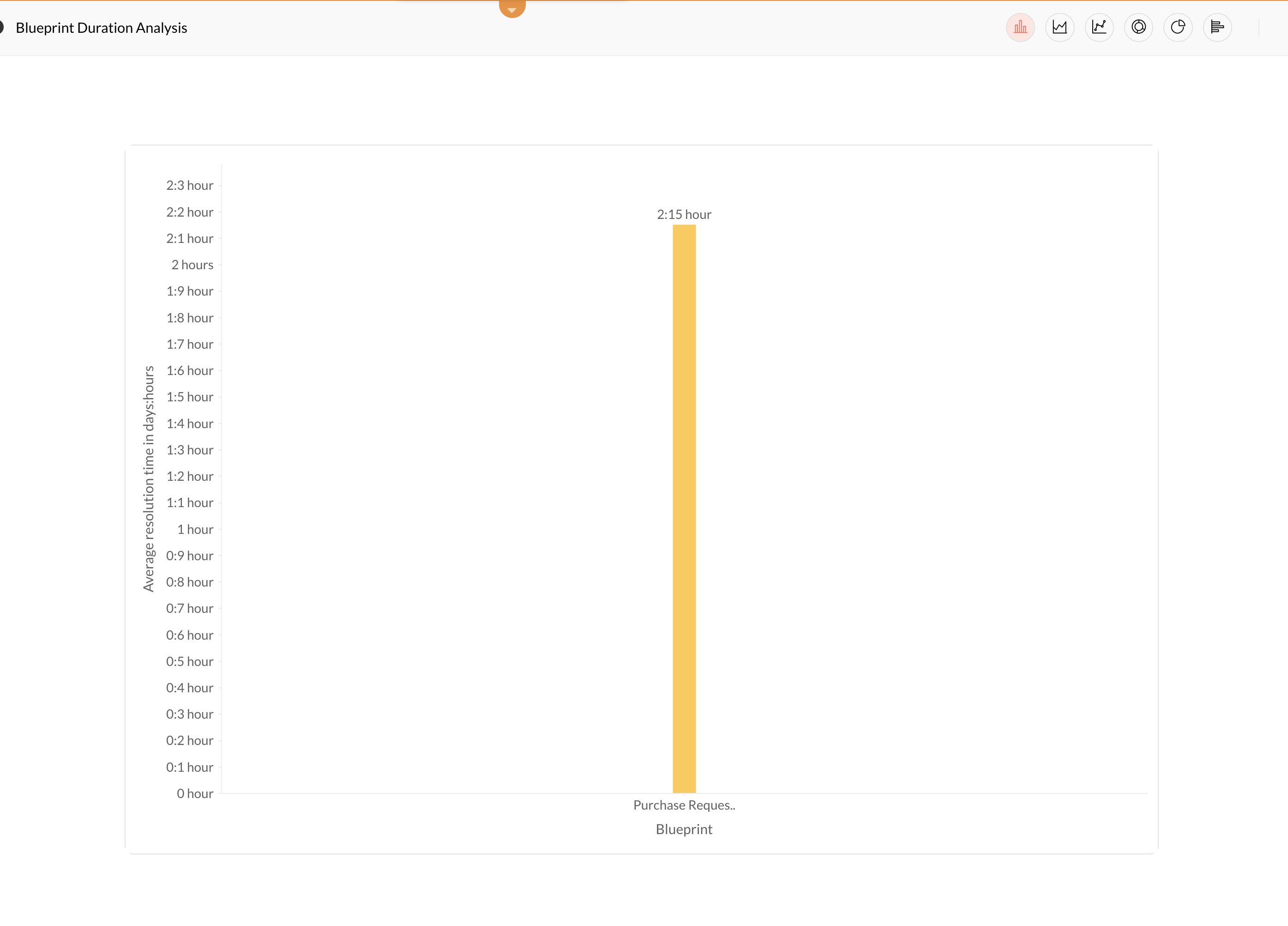Image resolution: width=1288 pixels, height=926 pixels.
Task: Click the 0:5 hour y-axis tick label
Action: tap(189, 661)
